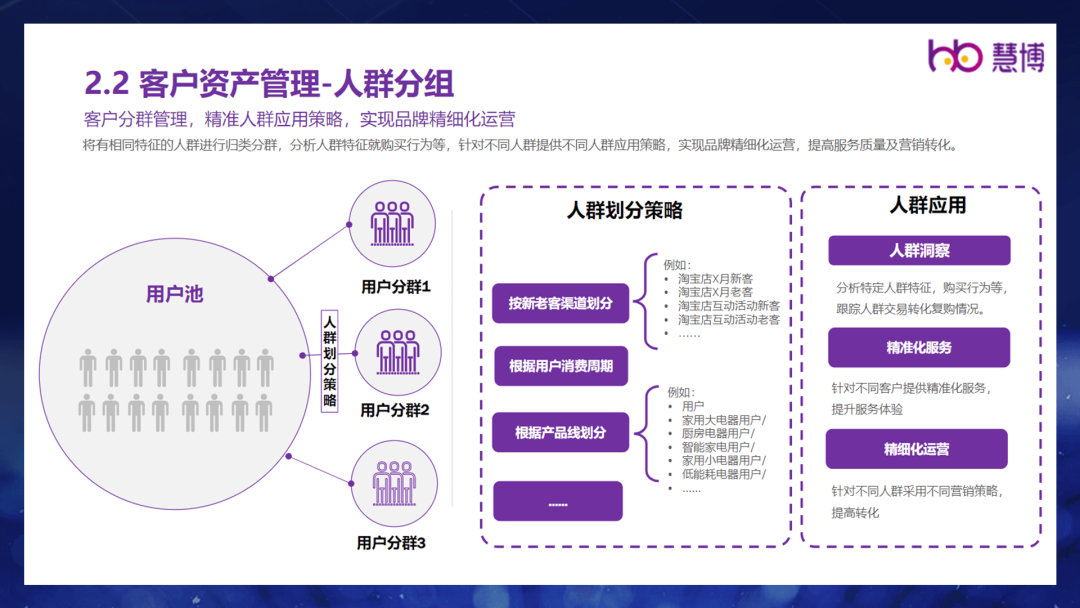Click the gray people figures in 用户池

coord(176,390)
